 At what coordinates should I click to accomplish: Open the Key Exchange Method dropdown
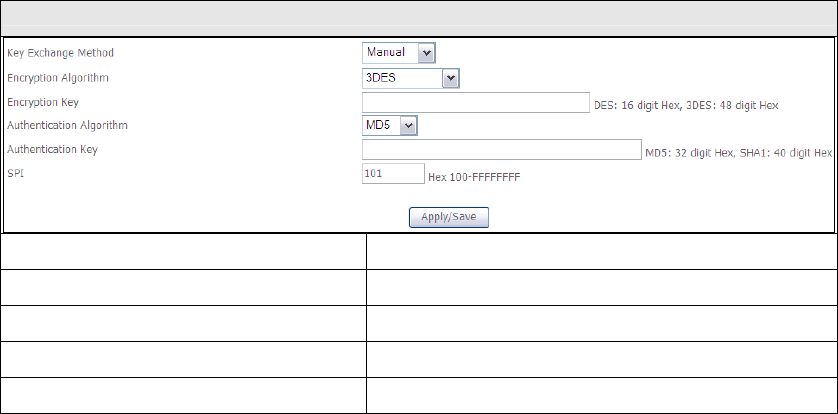(x=399, y=52)
